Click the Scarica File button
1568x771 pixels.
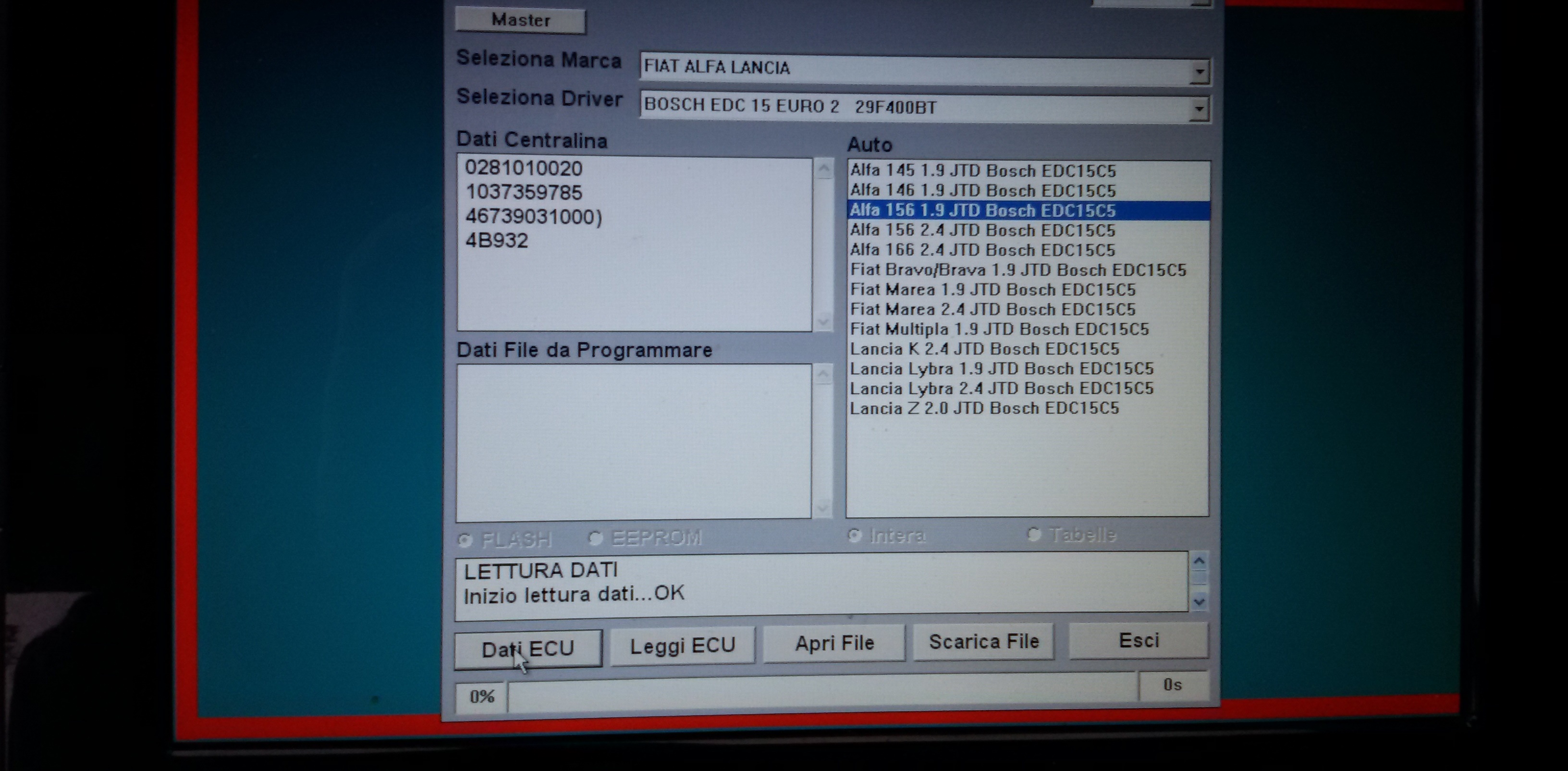pyautogui.click(x=984, y=641)
